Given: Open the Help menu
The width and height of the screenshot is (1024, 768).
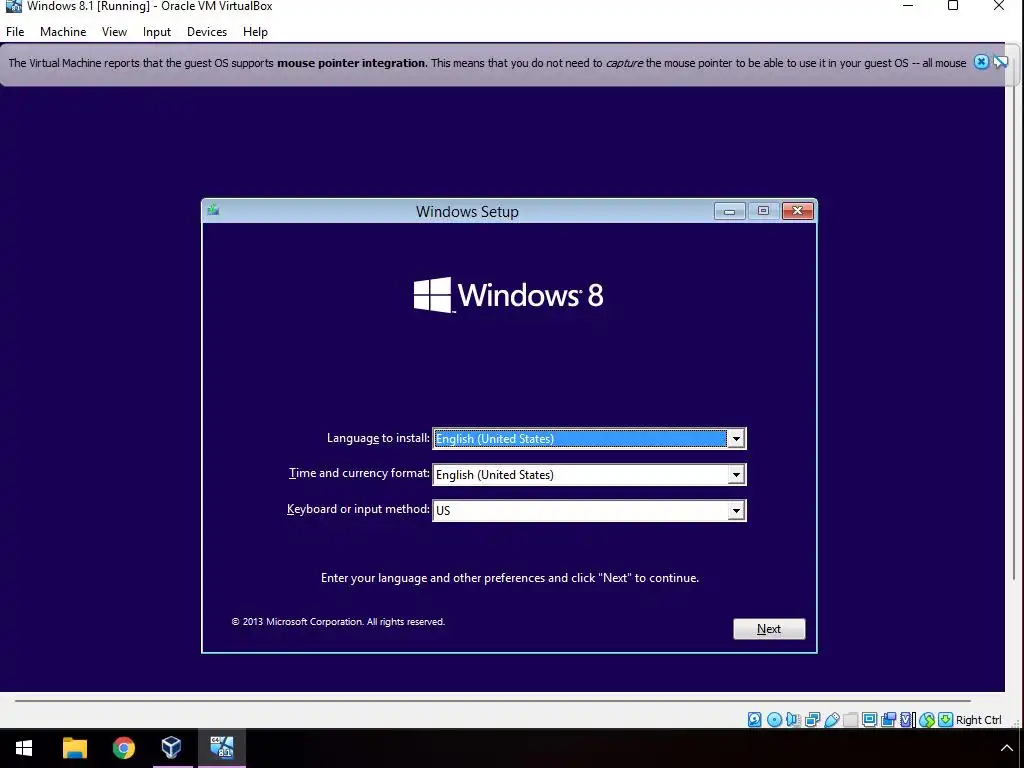Looking at the screenshot, I should tap(255, 31).
